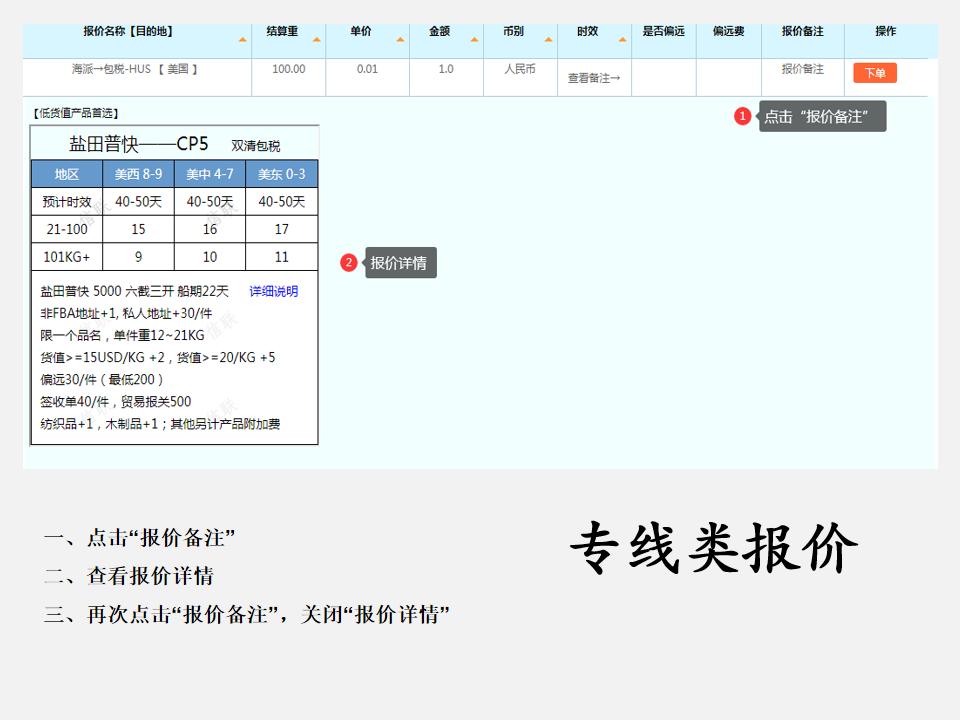Select the 美东 0-3 region header cell
Image resolution: width=960 pixels, height=720 pixels.
tap(281, 174)
